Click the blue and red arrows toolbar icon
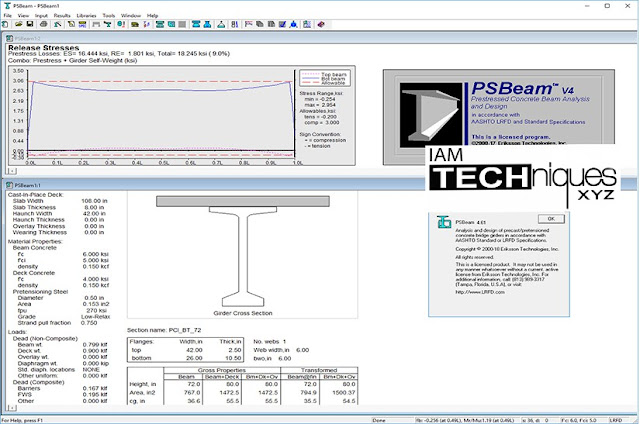Viewport: 640px width, 424px height. point(147,24)
